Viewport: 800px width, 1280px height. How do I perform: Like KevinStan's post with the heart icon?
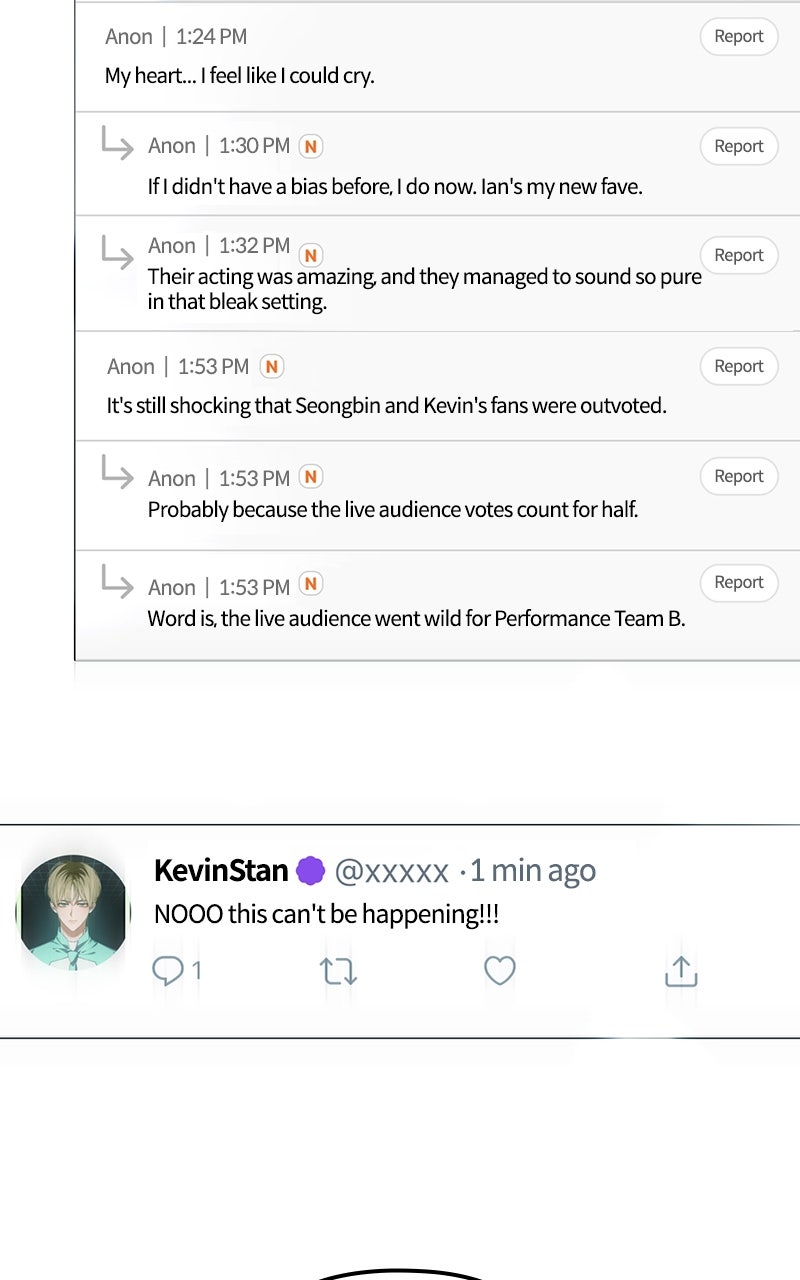(499, 970)
